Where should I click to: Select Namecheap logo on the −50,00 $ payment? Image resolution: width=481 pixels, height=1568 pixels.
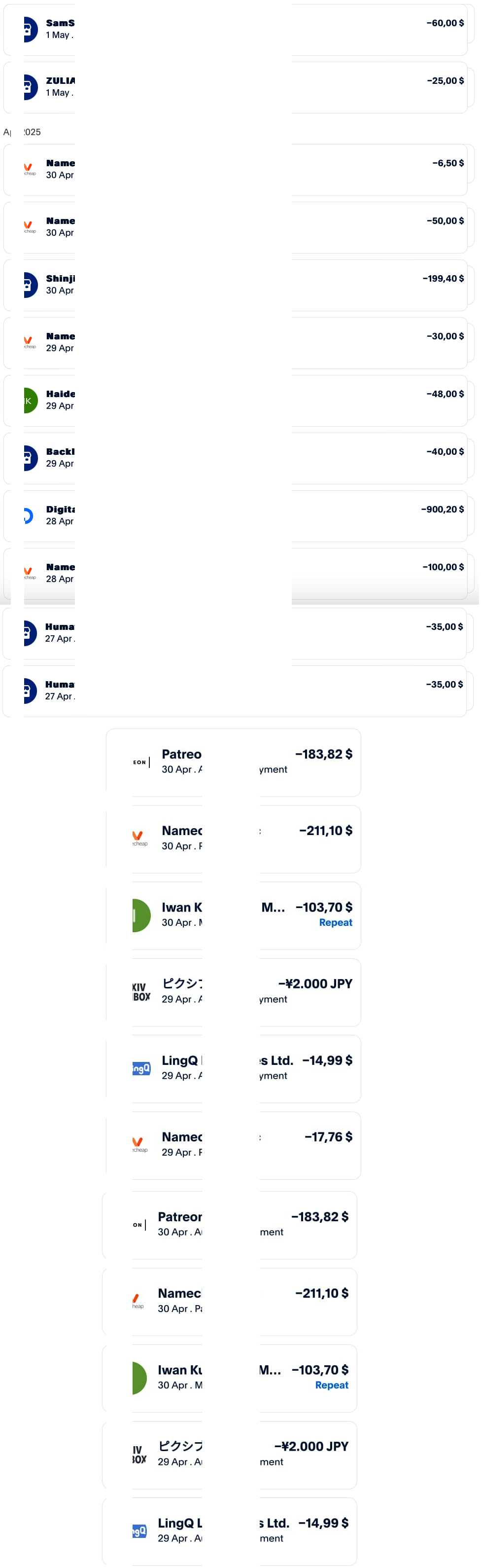pyautogui.click(x=29, y=227)
